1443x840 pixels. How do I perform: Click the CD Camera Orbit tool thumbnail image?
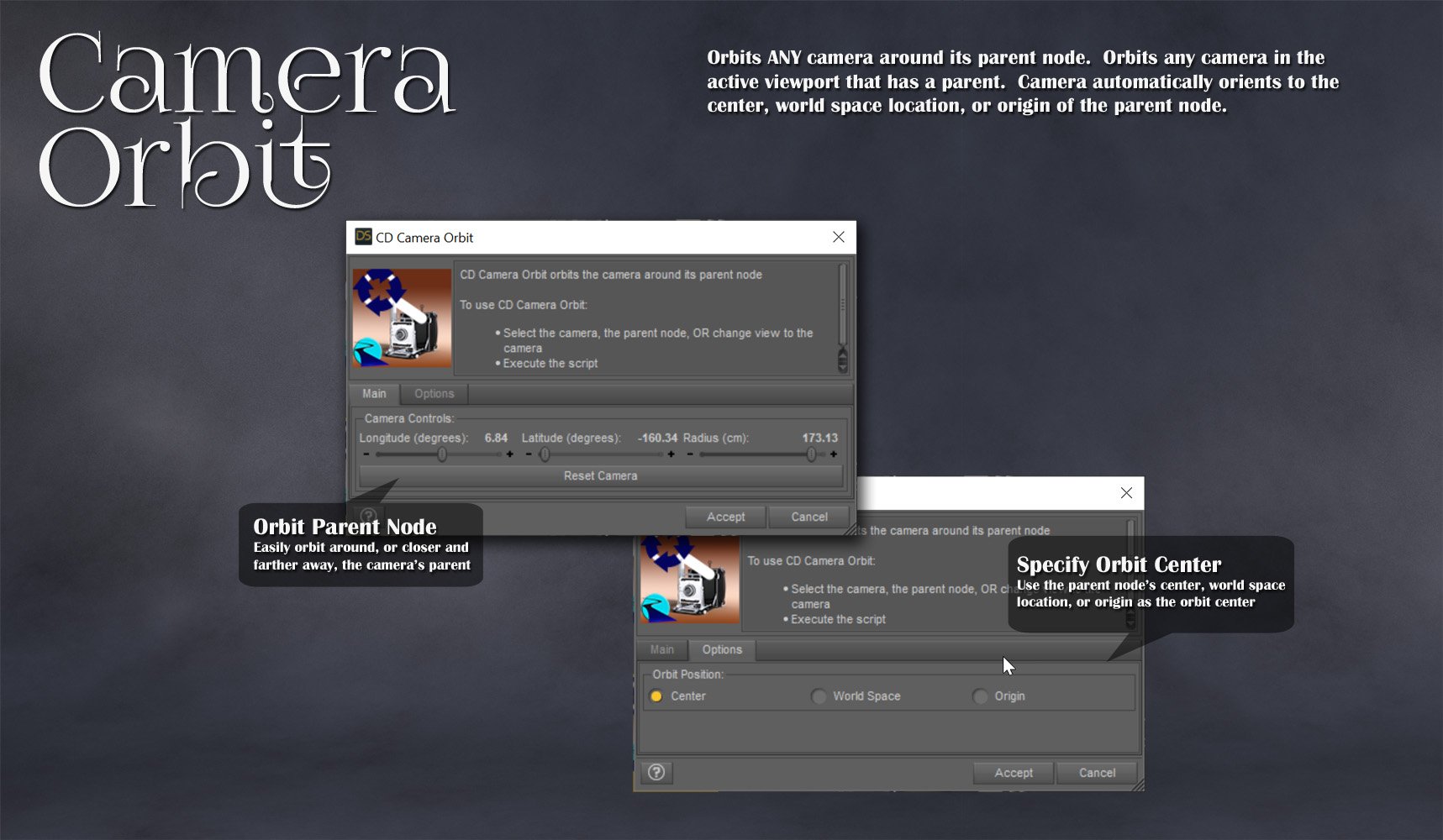tap(402, 318)
